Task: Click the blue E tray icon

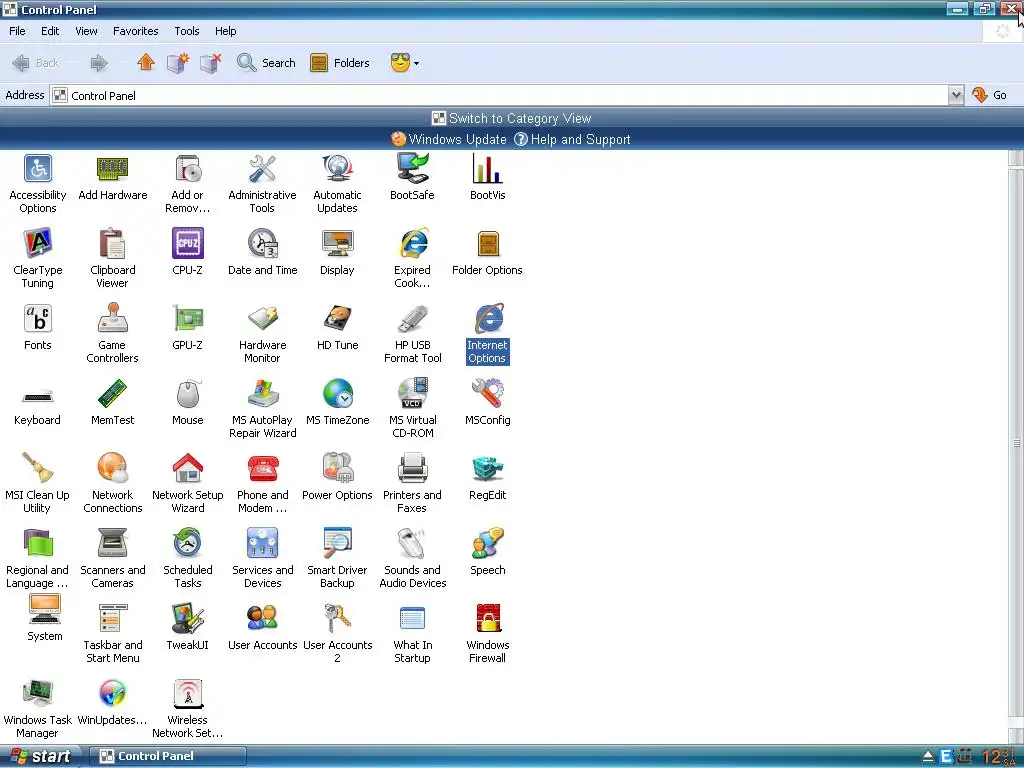Action: coord(946,757)
